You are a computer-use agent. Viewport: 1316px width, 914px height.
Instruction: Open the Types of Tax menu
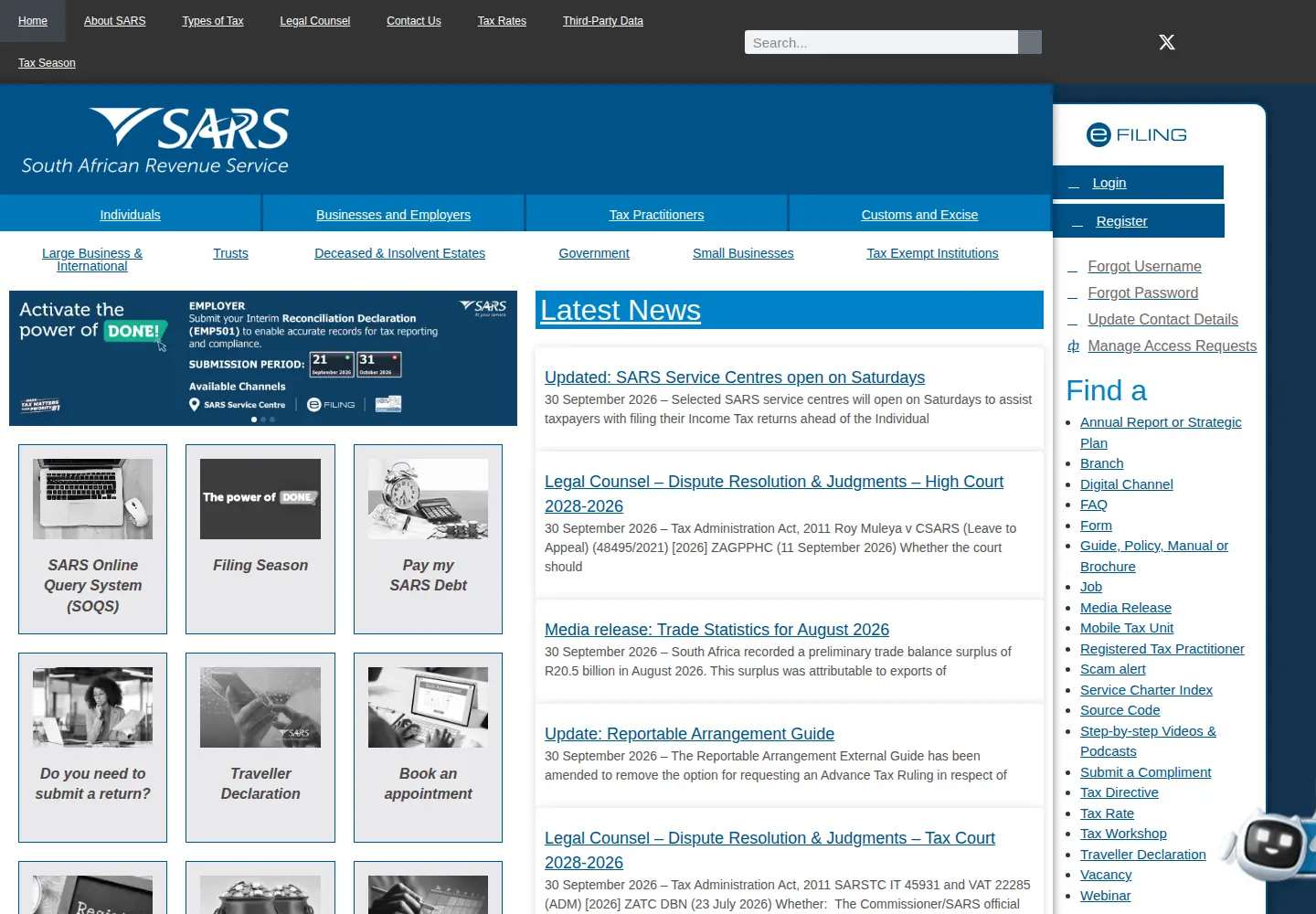(213, 21)
